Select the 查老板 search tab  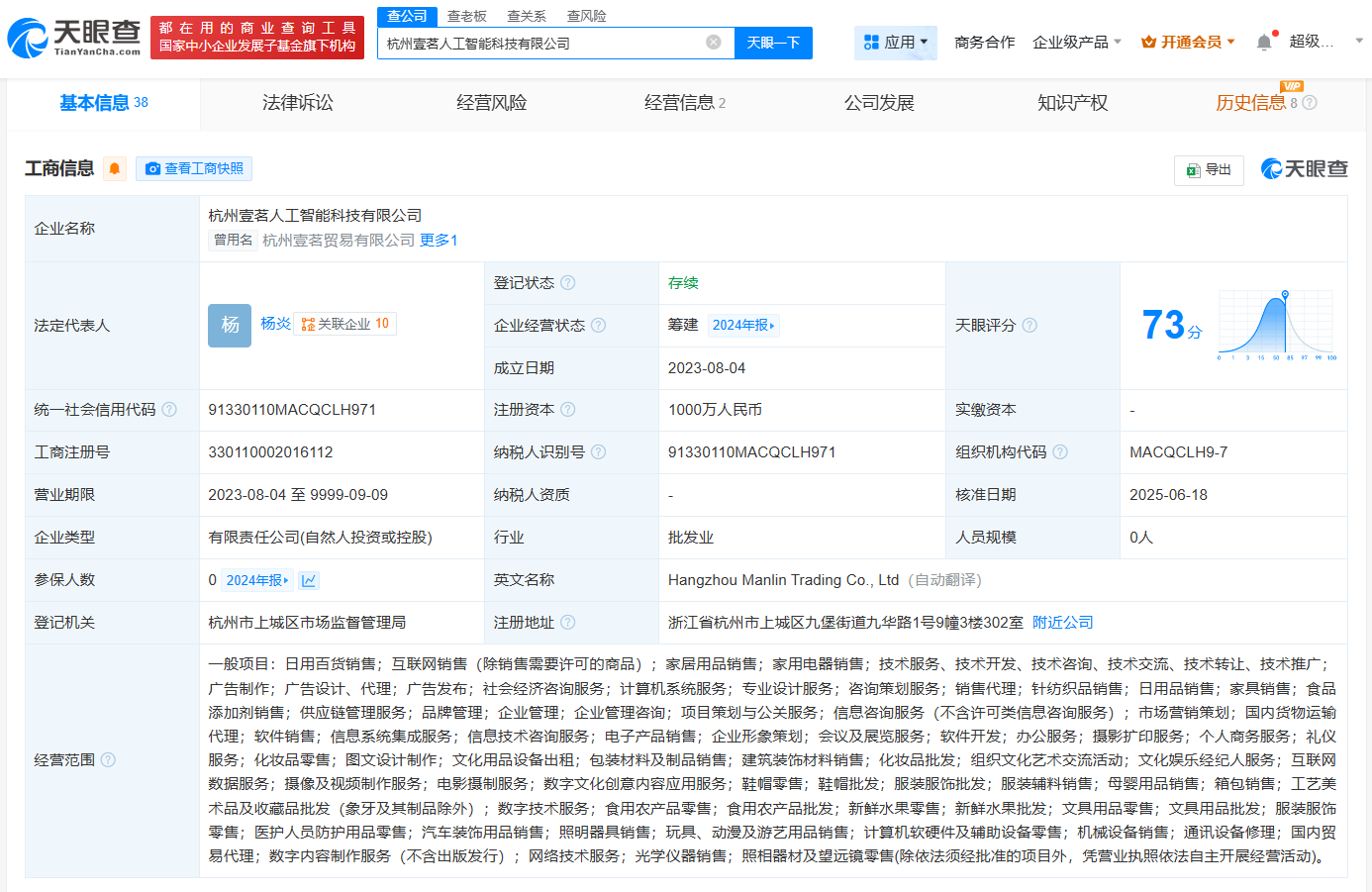point(467,16)
